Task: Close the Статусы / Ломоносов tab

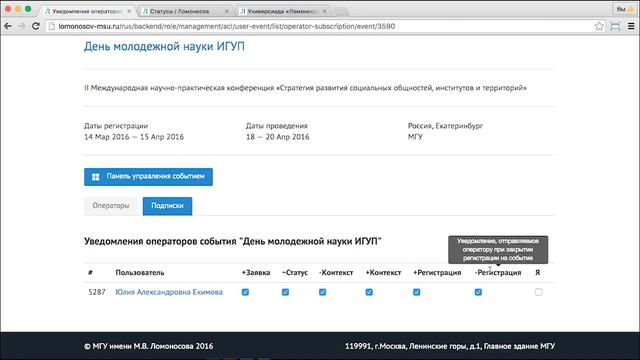Action: click(x=227, y=11)
